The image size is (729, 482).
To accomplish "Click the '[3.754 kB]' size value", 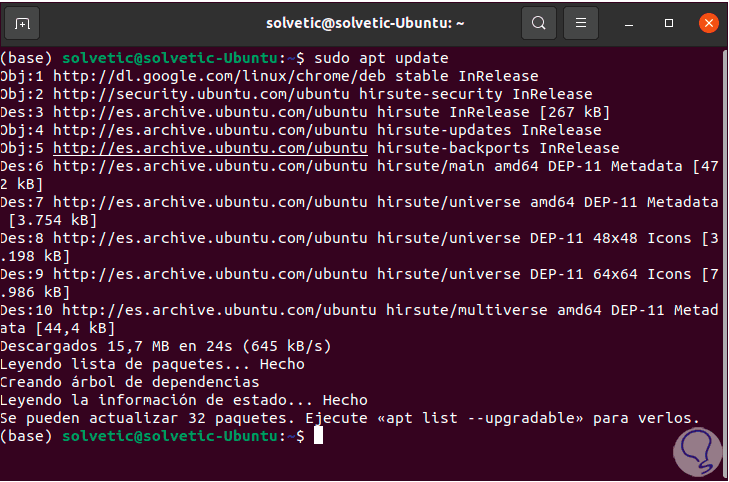I will [x=53, y=220].
